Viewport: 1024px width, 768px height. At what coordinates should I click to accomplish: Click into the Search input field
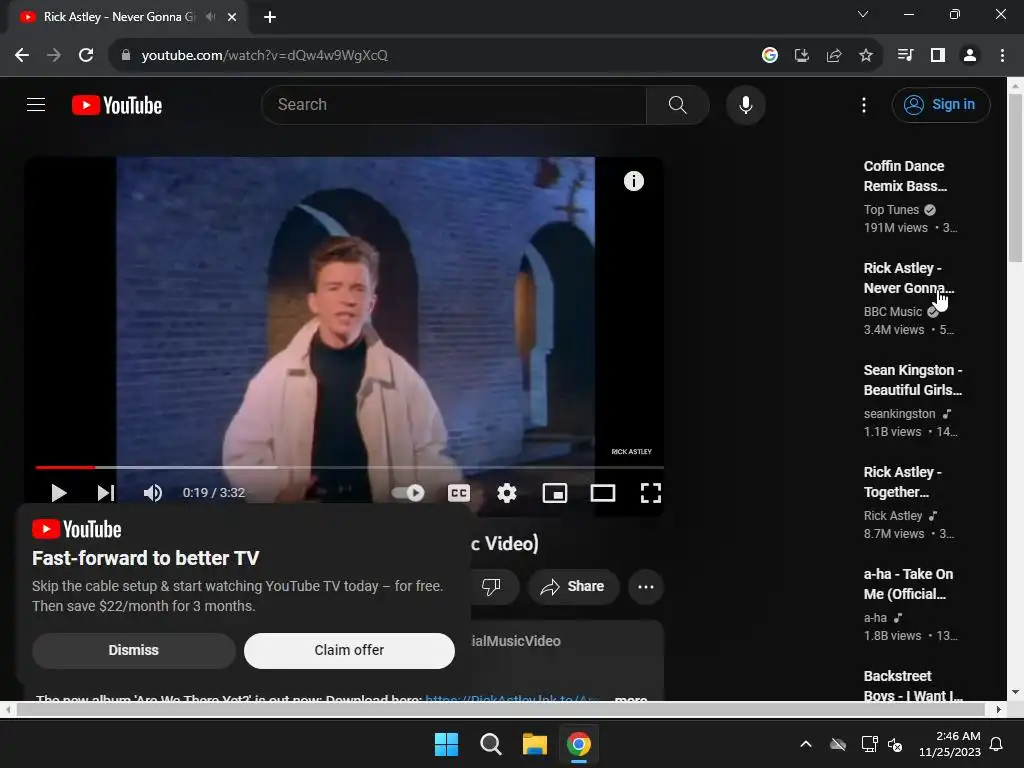(455, 104)
